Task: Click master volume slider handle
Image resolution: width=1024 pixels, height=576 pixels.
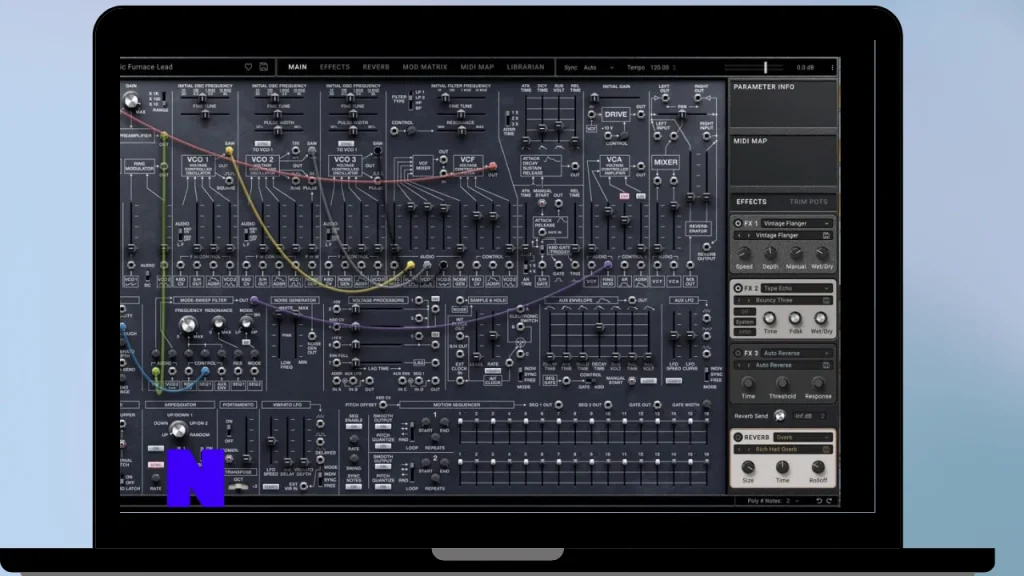Action: [x=765, y=67]
